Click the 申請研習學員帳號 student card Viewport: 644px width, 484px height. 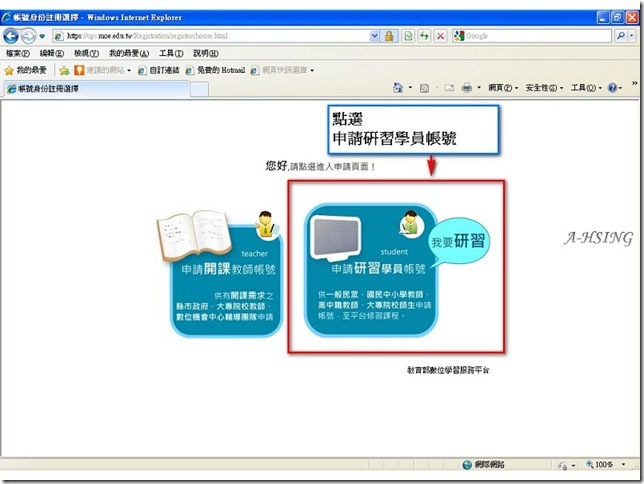point(371,270)
